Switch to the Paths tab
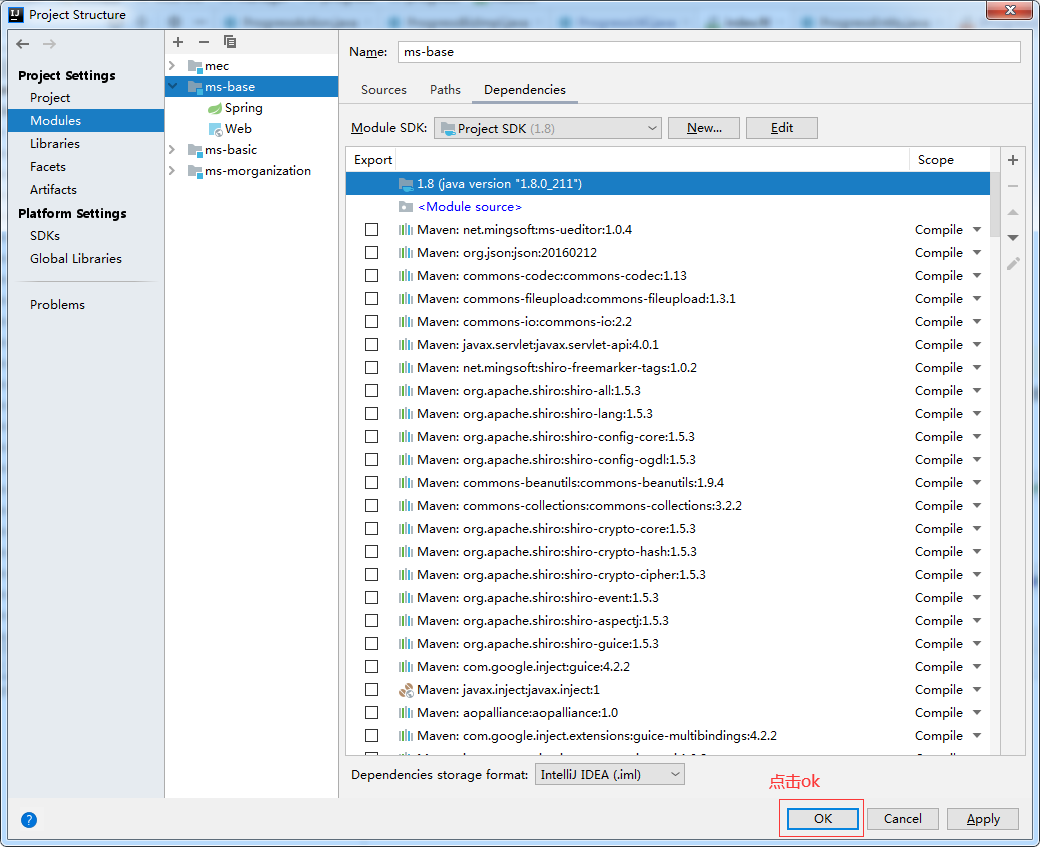Image resolution: width=1040 pixels, height=847 pixels. pos(445,90)
